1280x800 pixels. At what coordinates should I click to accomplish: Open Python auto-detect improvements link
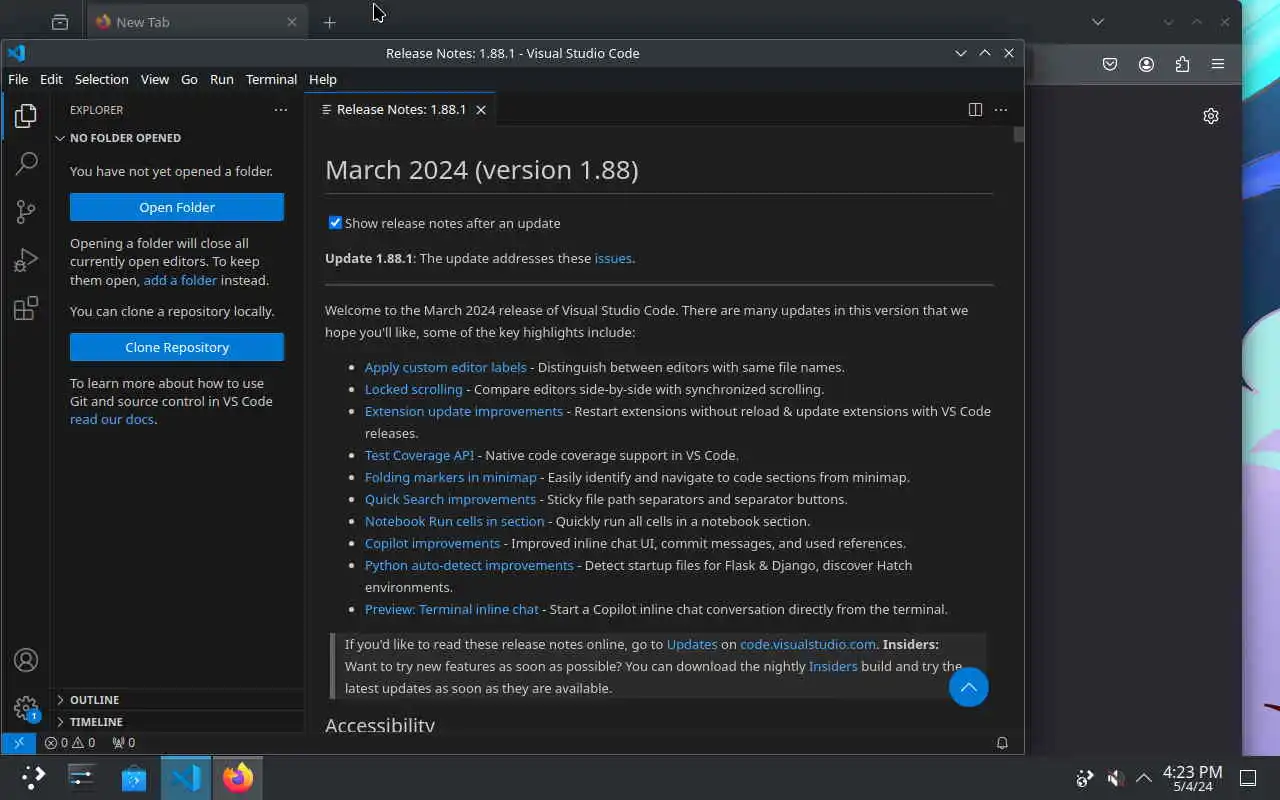point(469,565)
